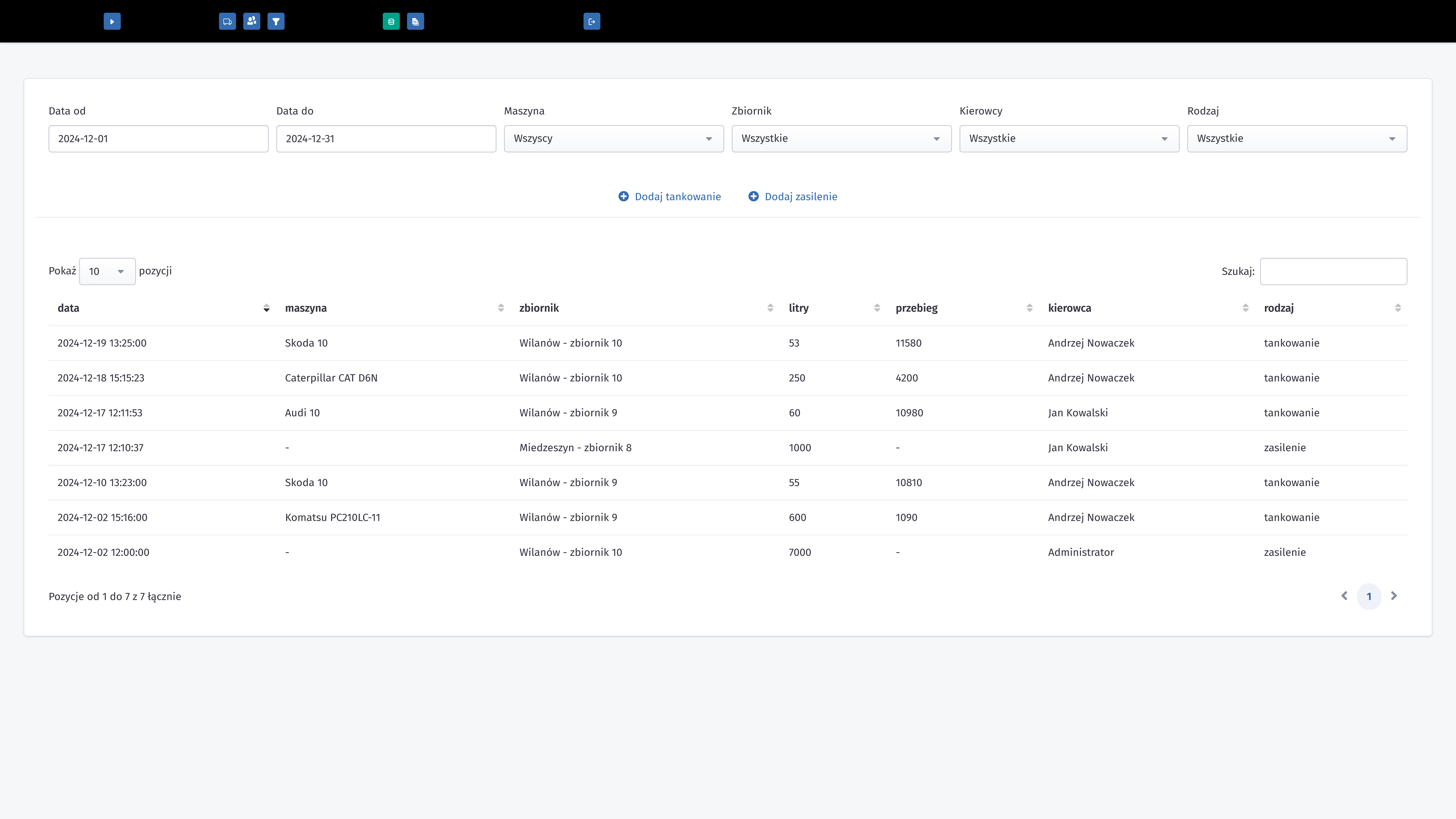Click Caterpillar CAT D6N cell
Screen dimensions: 1456x819
click(x=331, y=378)
